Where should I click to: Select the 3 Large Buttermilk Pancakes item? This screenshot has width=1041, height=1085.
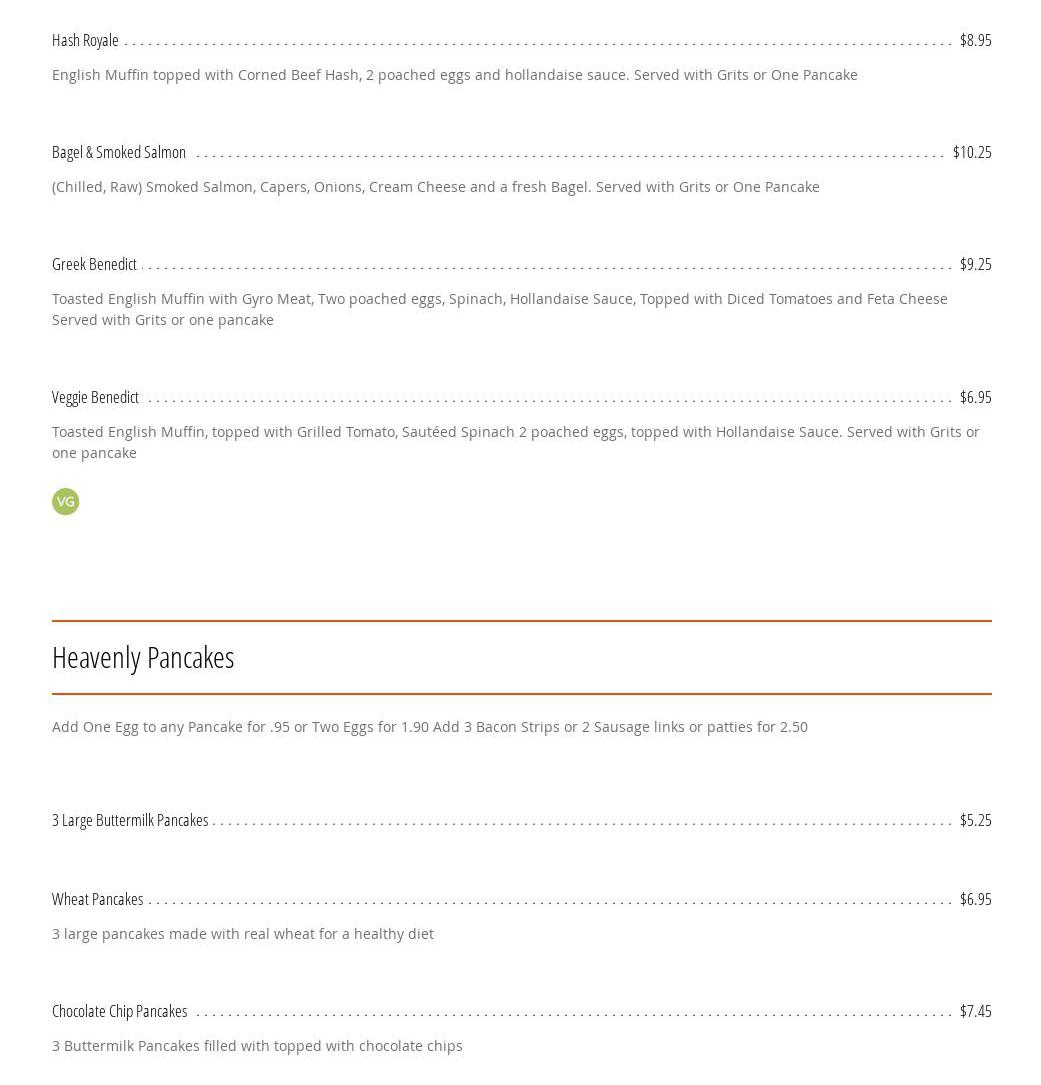coord(130,820)
